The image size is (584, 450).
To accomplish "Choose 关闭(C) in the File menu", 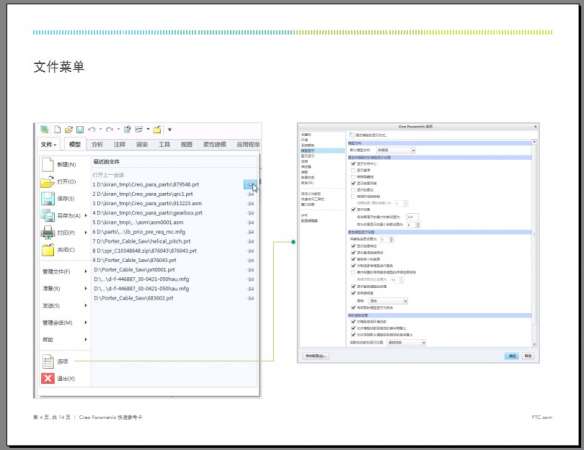I will 58,250.
